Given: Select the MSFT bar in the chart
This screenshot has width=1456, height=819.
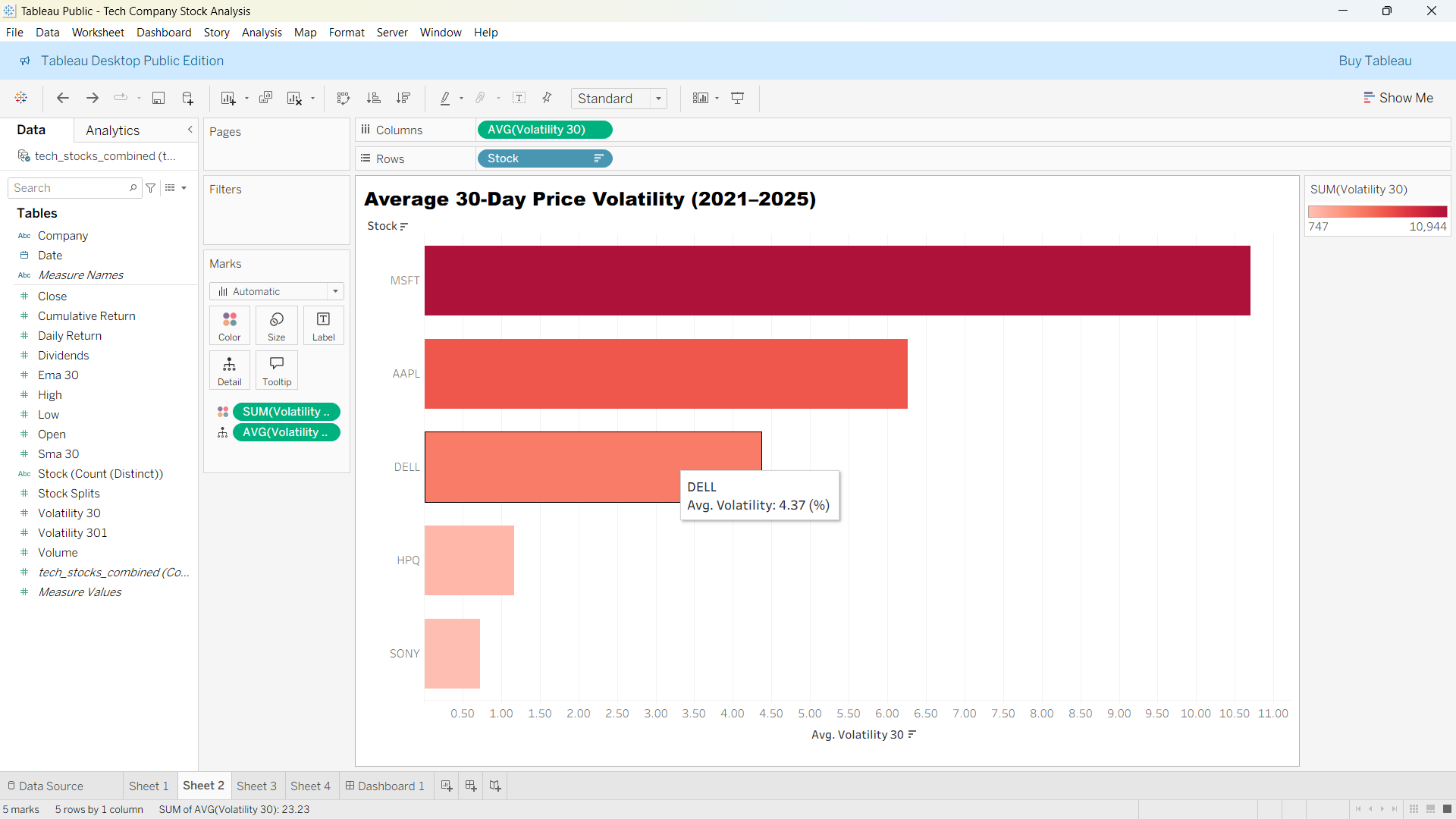Looking at the screenshot, I should [x=837, y=281].
